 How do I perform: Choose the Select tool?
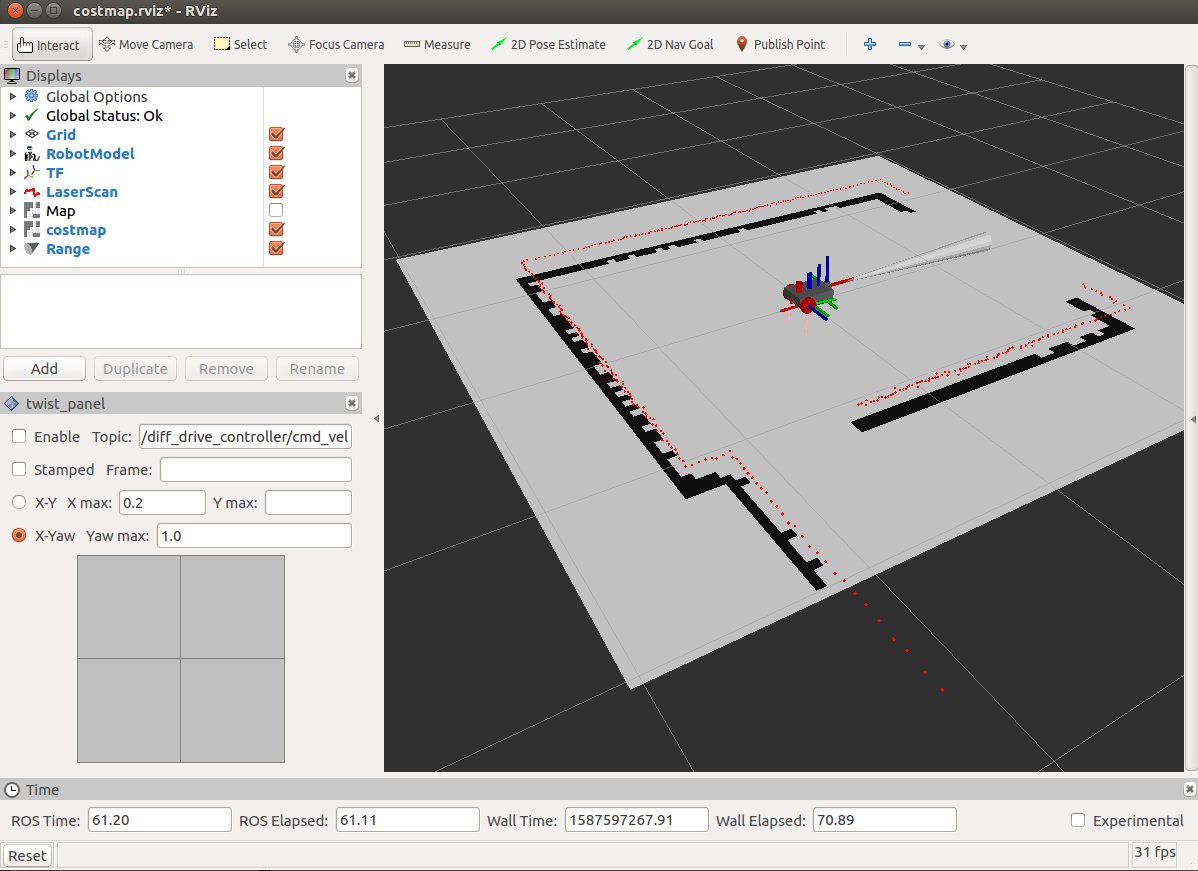pyautogui.click(x=240, y=44)
